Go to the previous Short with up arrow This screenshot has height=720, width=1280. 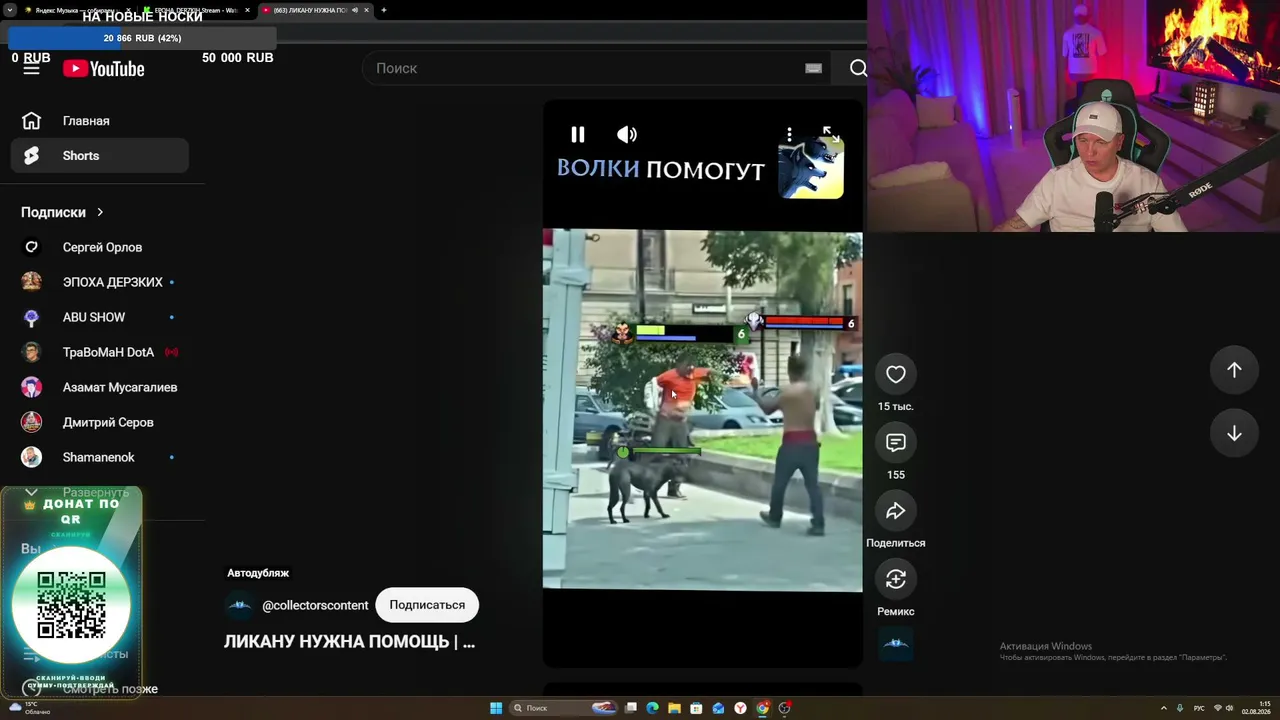[1234, 370]
